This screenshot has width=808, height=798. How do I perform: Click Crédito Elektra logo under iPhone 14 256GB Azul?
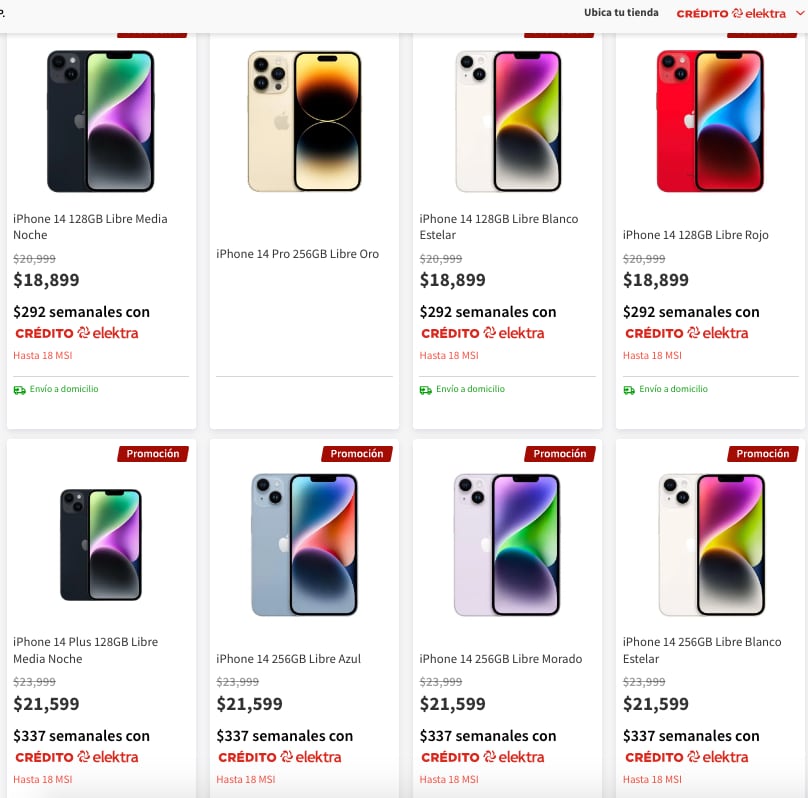pos(279,757)
